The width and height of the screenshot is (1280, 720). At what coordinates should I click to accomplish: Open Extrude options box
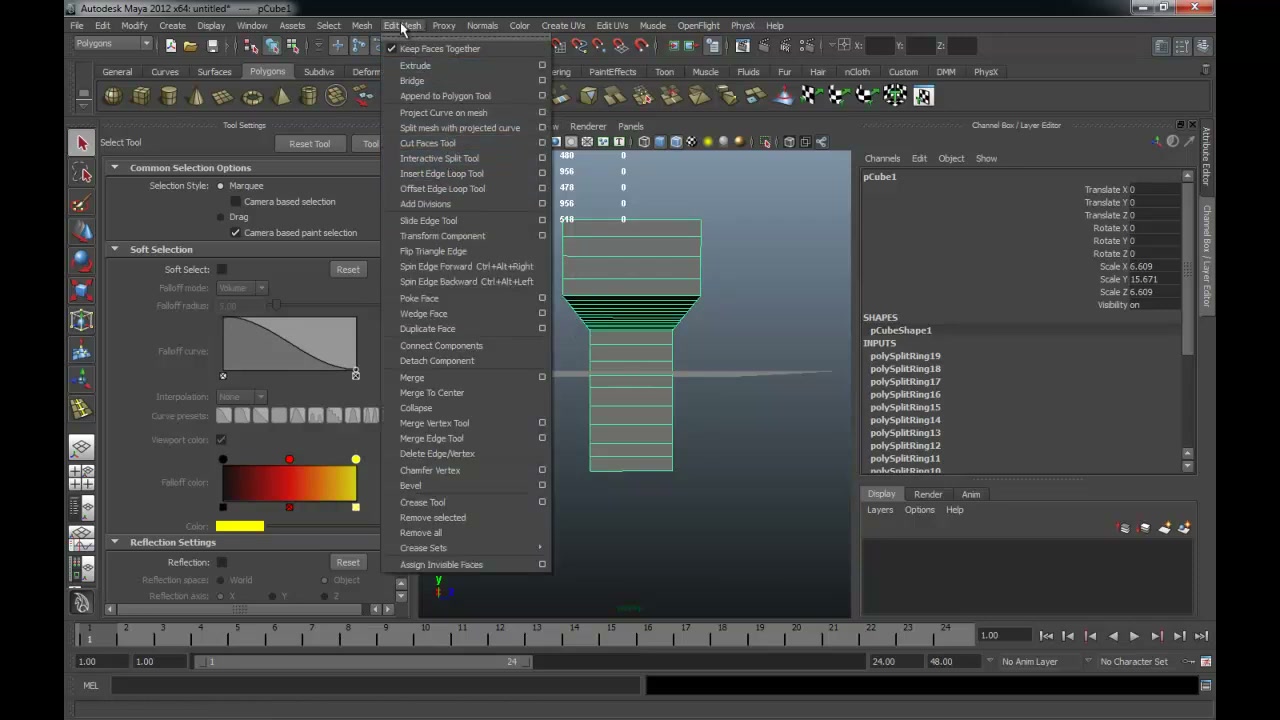(x=542, y=66)
